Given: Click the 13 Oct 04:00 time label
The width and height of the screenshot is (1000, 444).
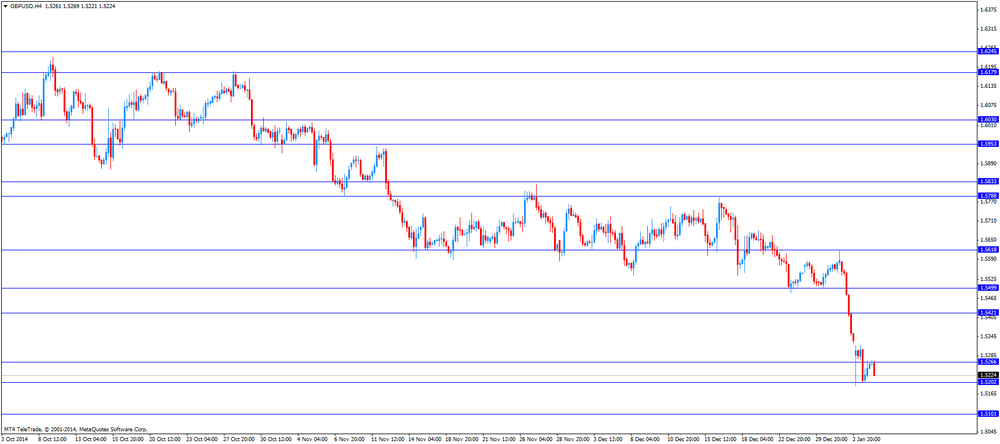Looking at the screenshot, I should point(91,440).
